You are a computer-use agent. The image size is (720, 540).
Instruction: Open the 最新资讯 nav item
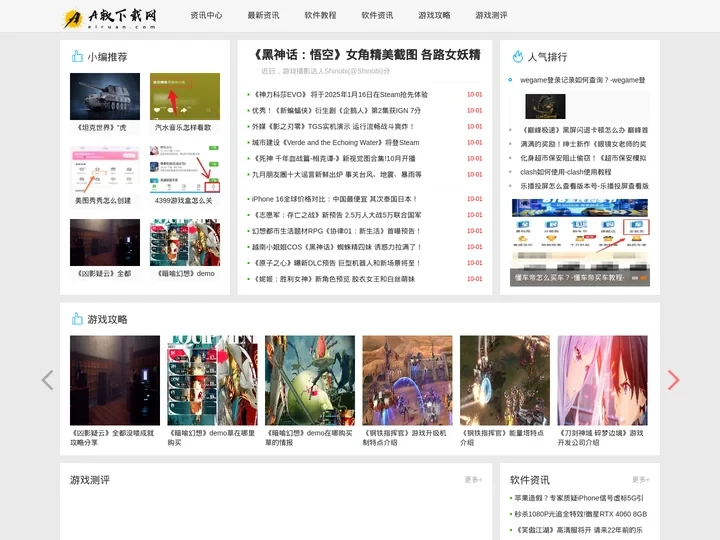coord(263,15)
